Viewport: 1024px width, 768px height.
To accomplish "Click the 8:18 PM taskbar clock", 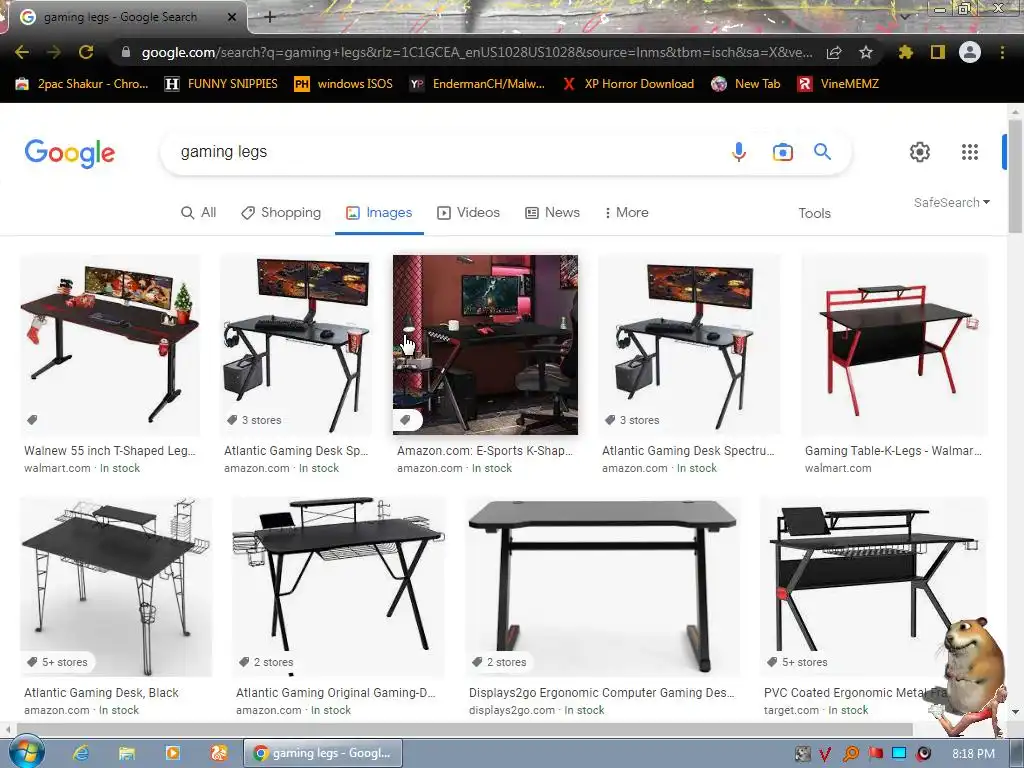I will (973, 754).
